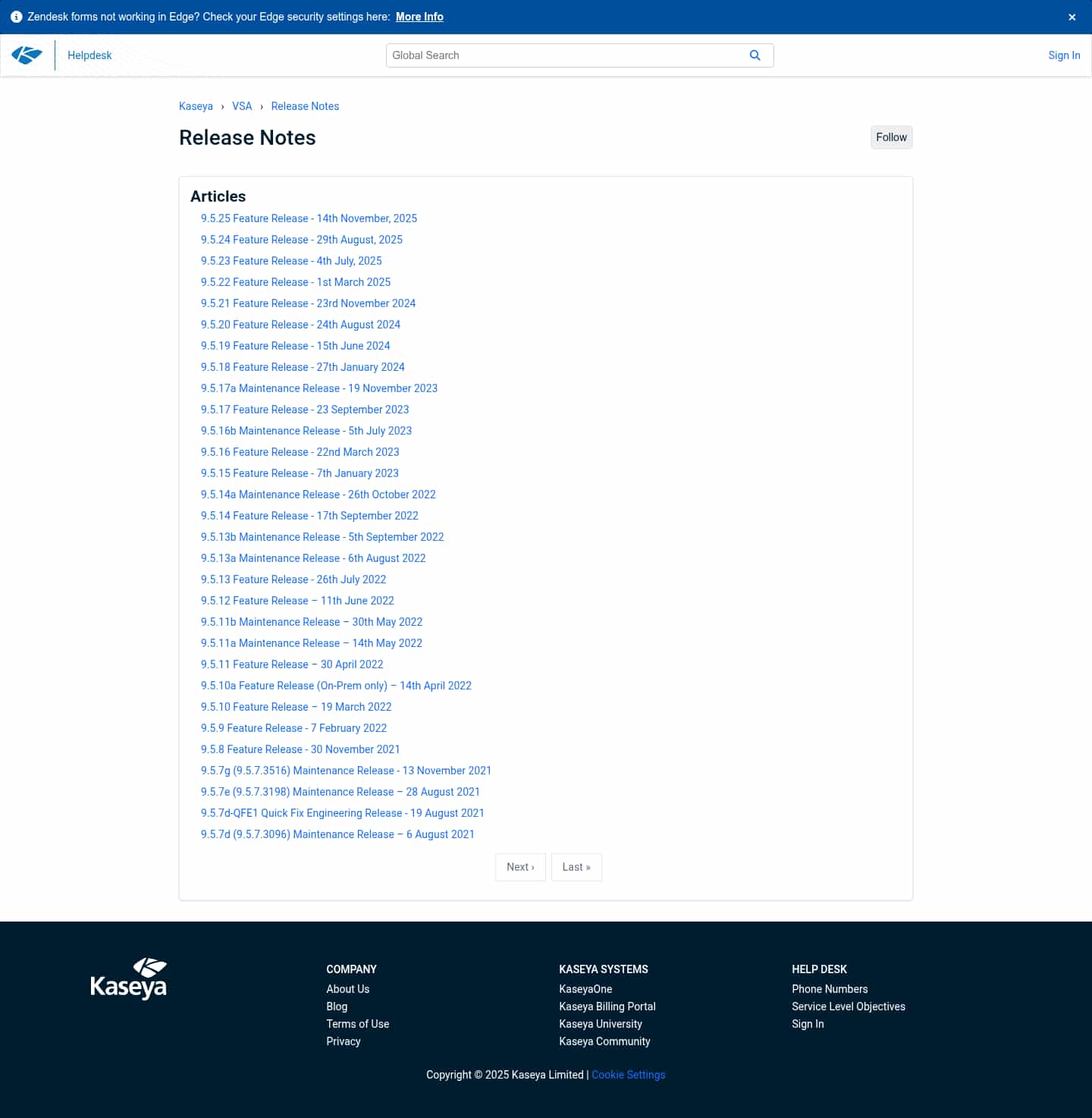Image resolution: width=1092 pixels, height=1118 pixels.
Task: Jump to the Last page of articles
Action: 576,867
